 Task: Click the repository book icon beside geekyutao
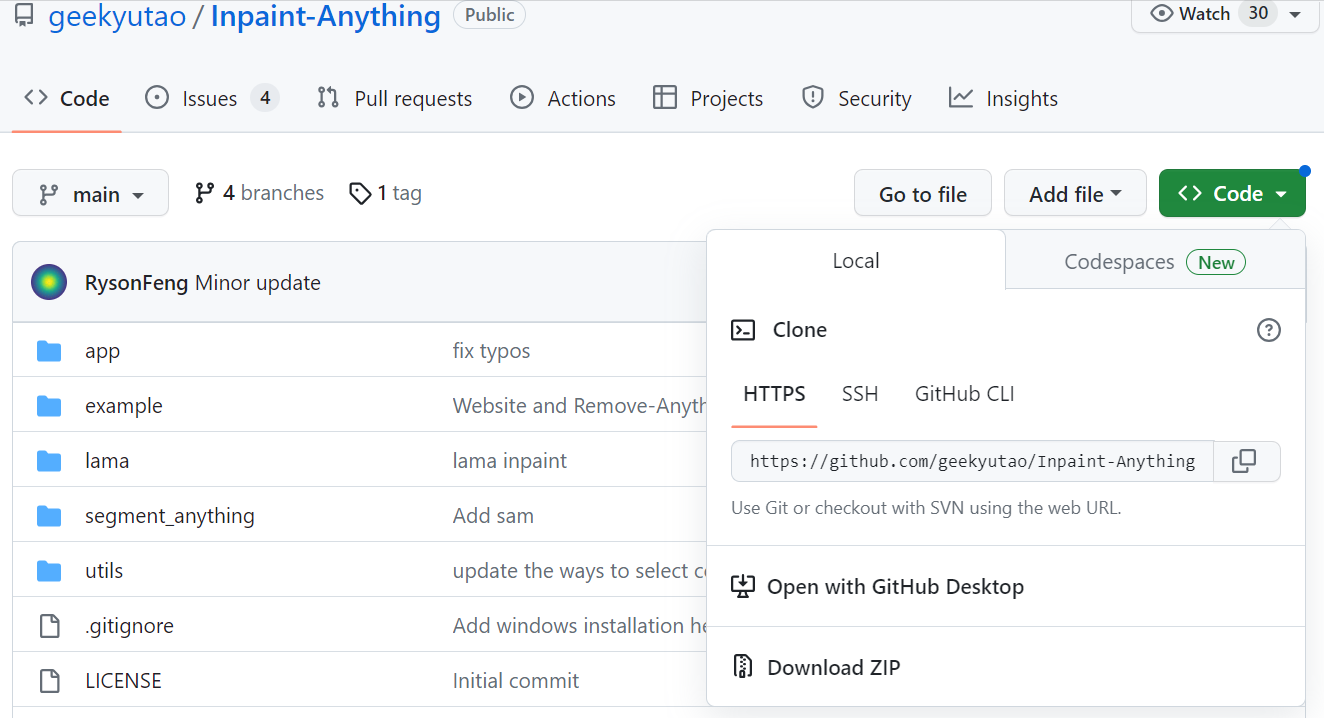24,16
